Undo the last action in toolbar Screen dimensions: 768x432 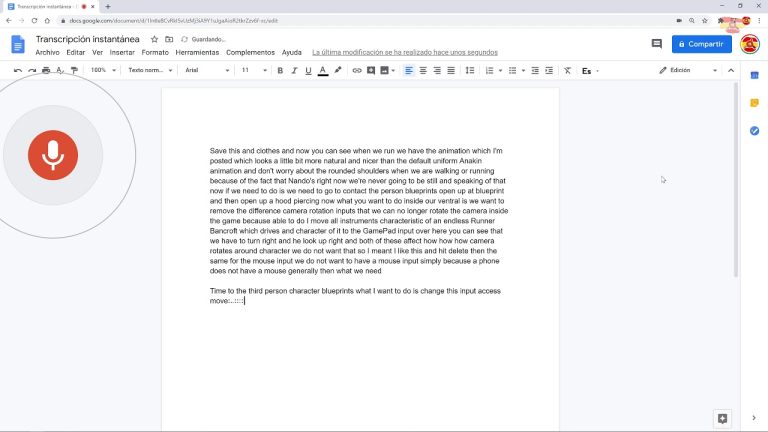click(x=18, y=71)
